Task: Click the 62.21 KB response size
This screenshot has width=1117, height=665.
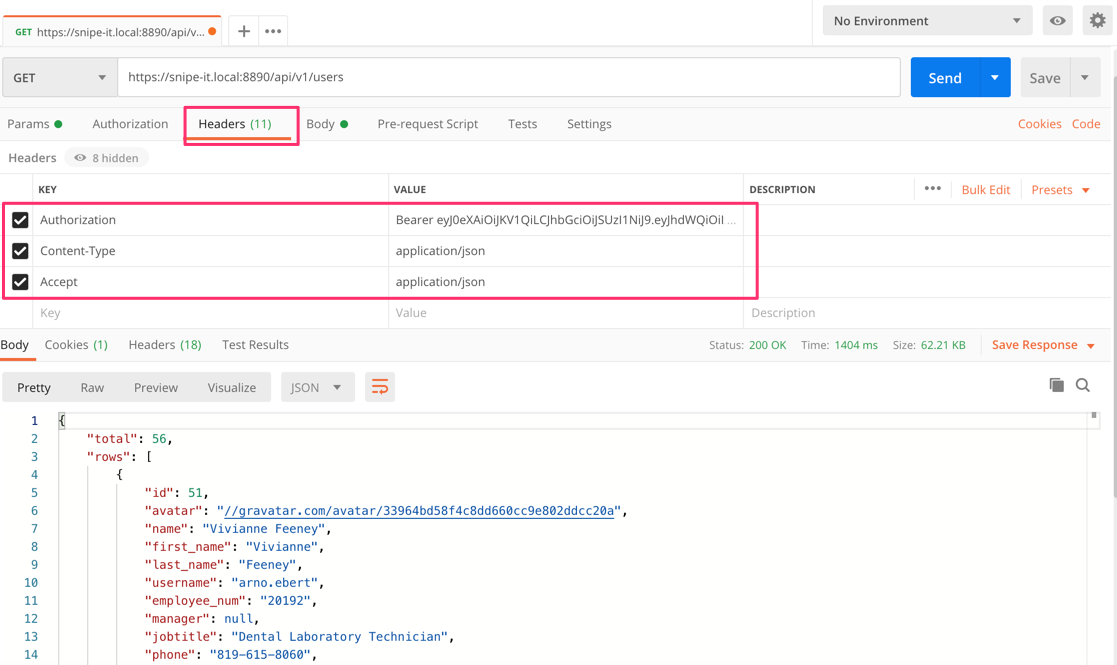Action: 942,345
